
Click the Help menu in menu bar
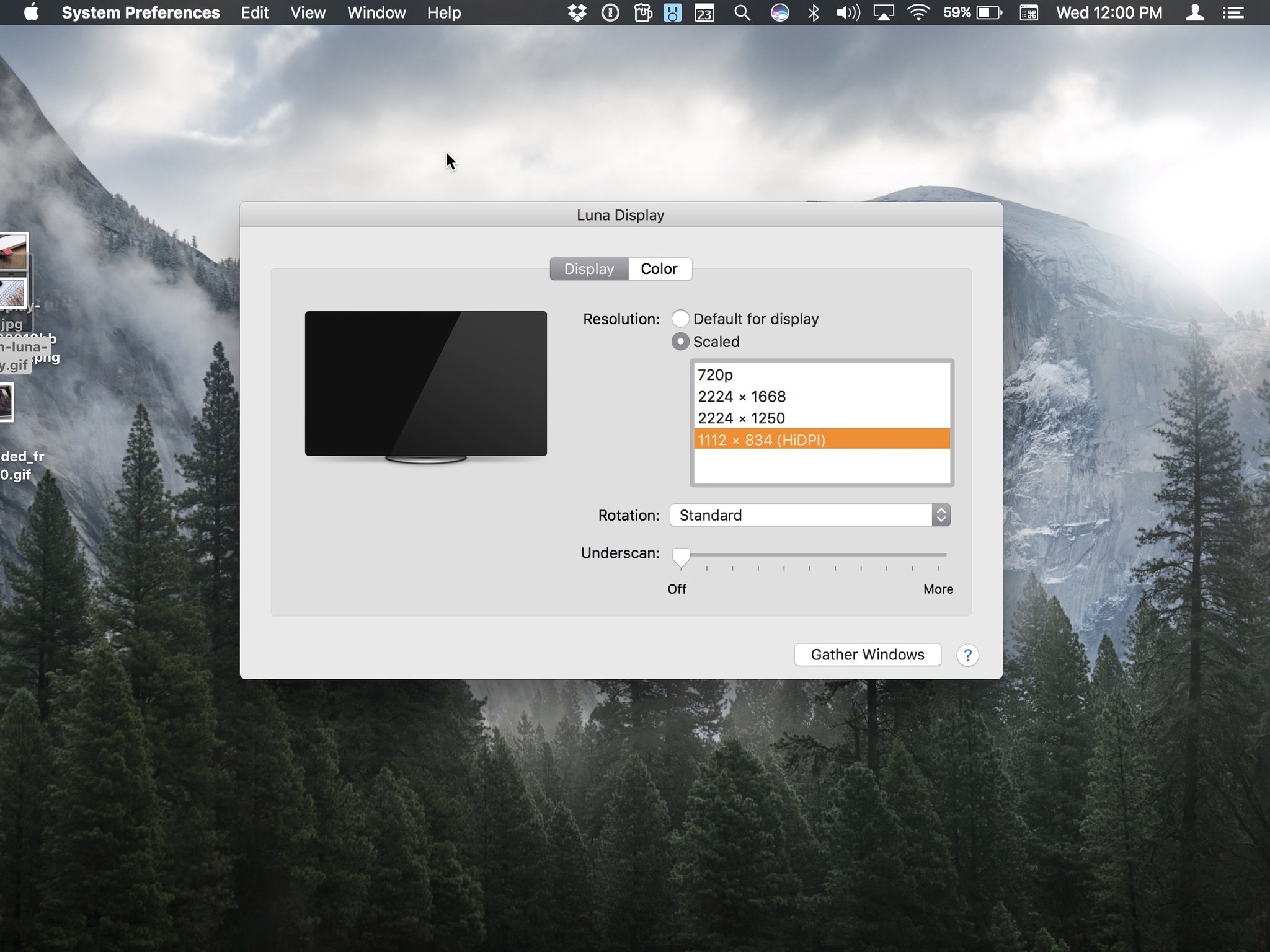tap(444, 12)
